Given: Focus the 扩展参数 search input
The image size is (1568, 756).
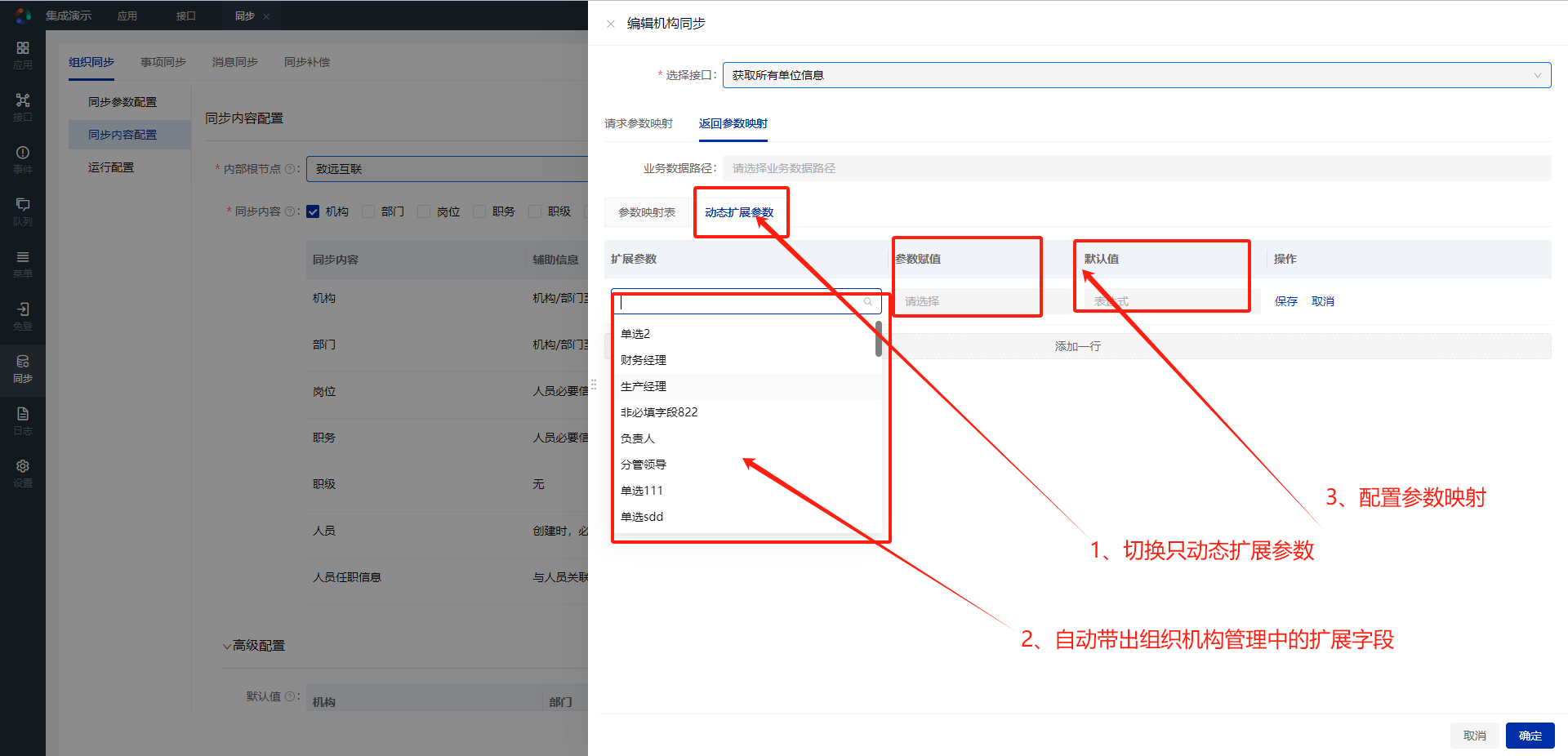Looking at the screenshot, I should click(746, 302).
